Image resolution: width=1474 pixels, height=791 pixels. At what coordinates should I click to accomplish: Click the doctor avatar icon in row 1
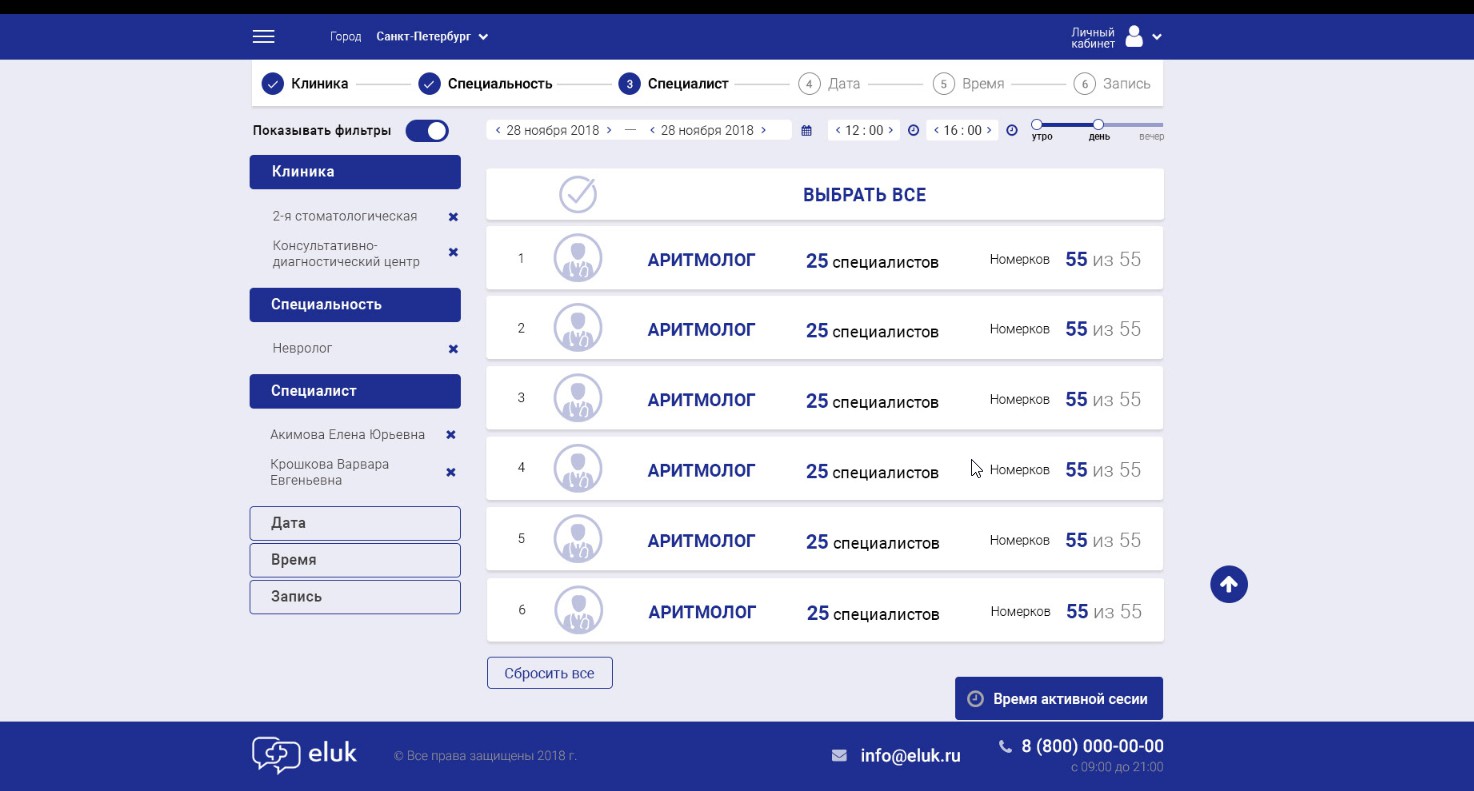[578, 258]
